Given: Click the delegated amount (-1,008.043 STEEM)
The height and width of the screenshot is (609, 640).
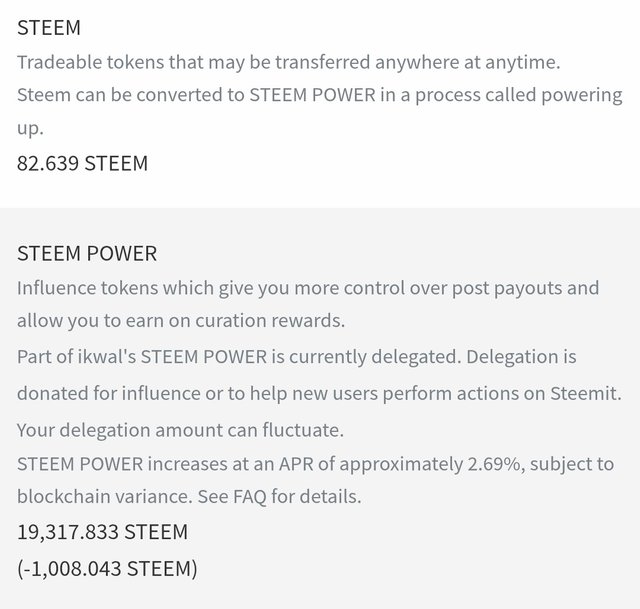Looking at the screenshot, I should coord(107,569).
